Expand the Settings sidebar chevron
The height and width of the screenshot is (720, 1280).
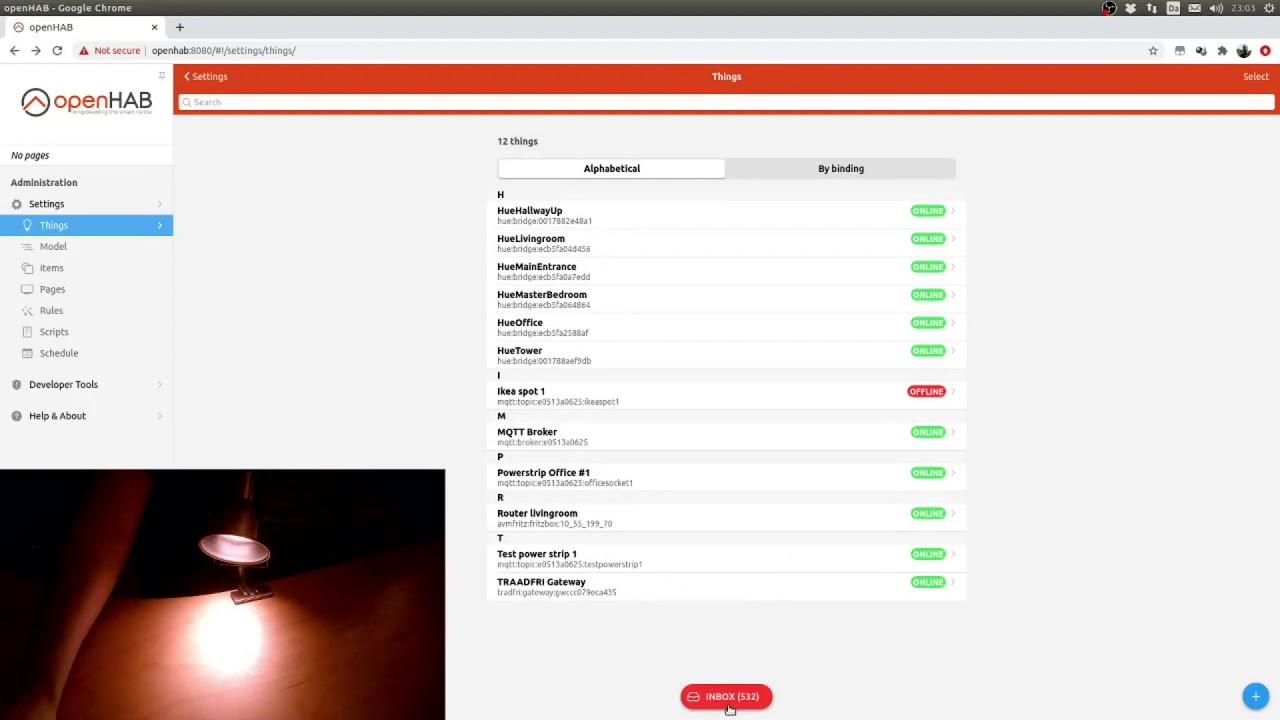pos(160,204)
